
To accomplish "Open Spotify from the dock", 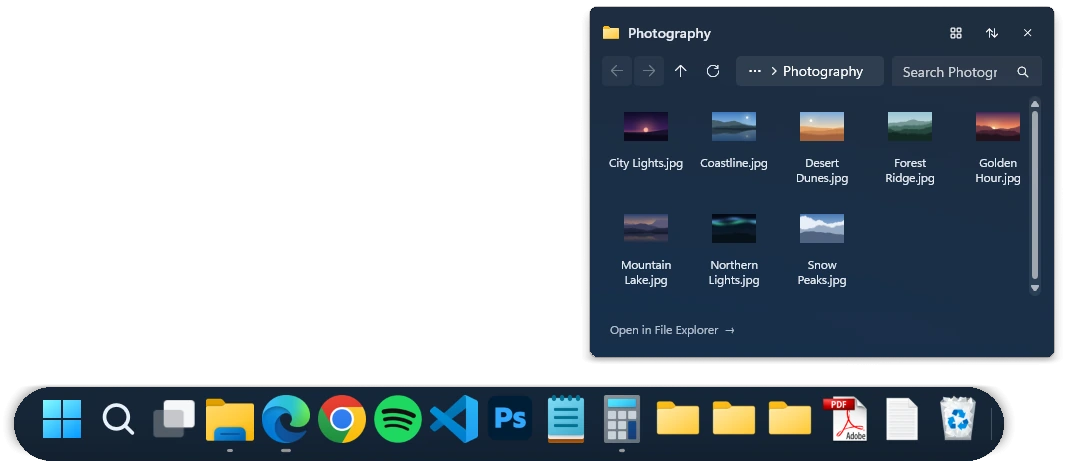I will tap(398, 419).
